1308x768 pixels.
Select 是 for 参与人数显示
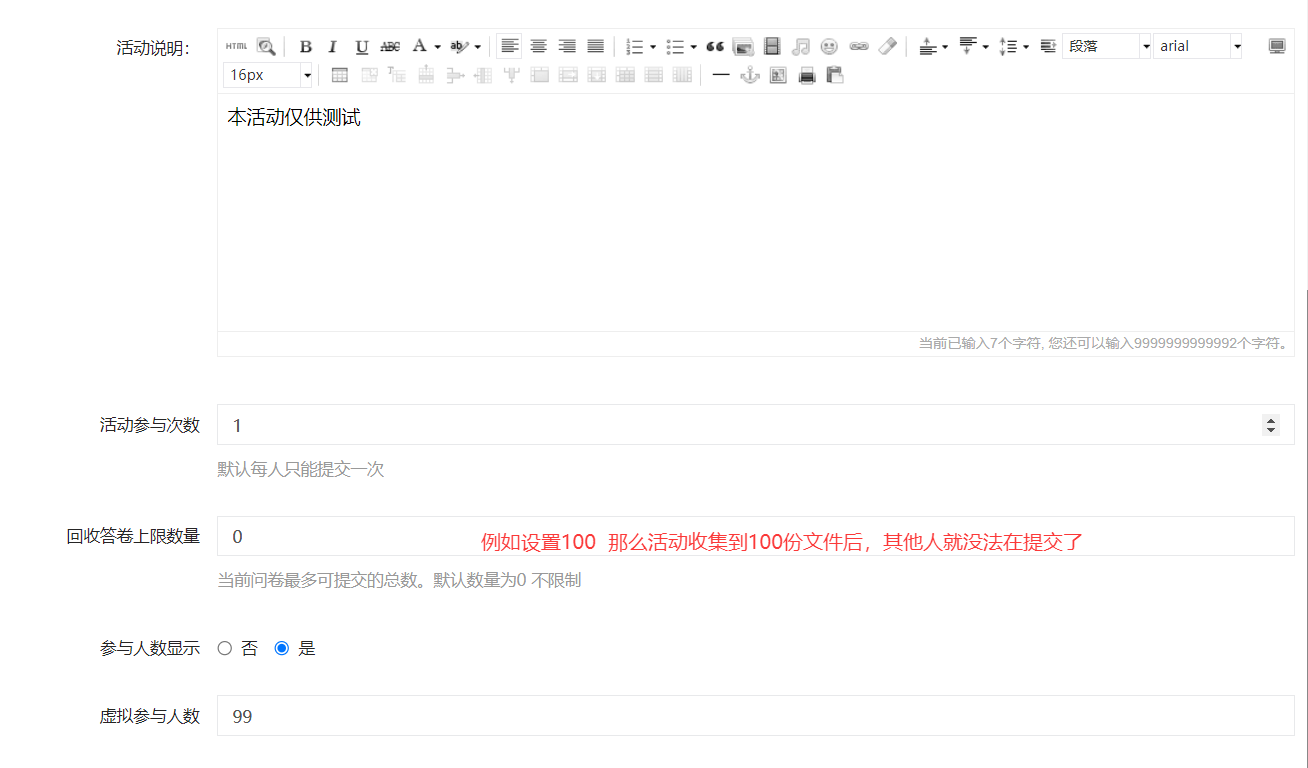pyautogui.click(x=282, y=648)
